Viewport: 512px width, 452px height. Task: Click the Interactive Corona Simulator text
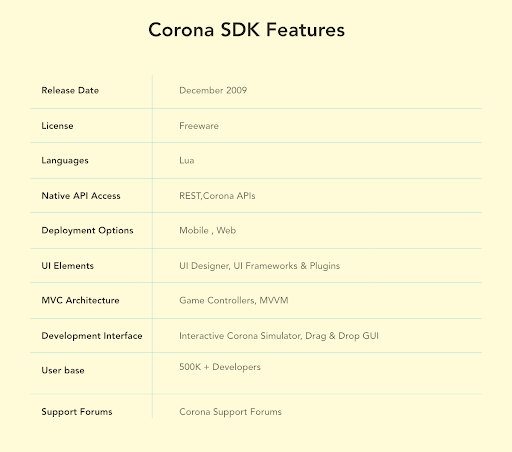pos(240,336)
